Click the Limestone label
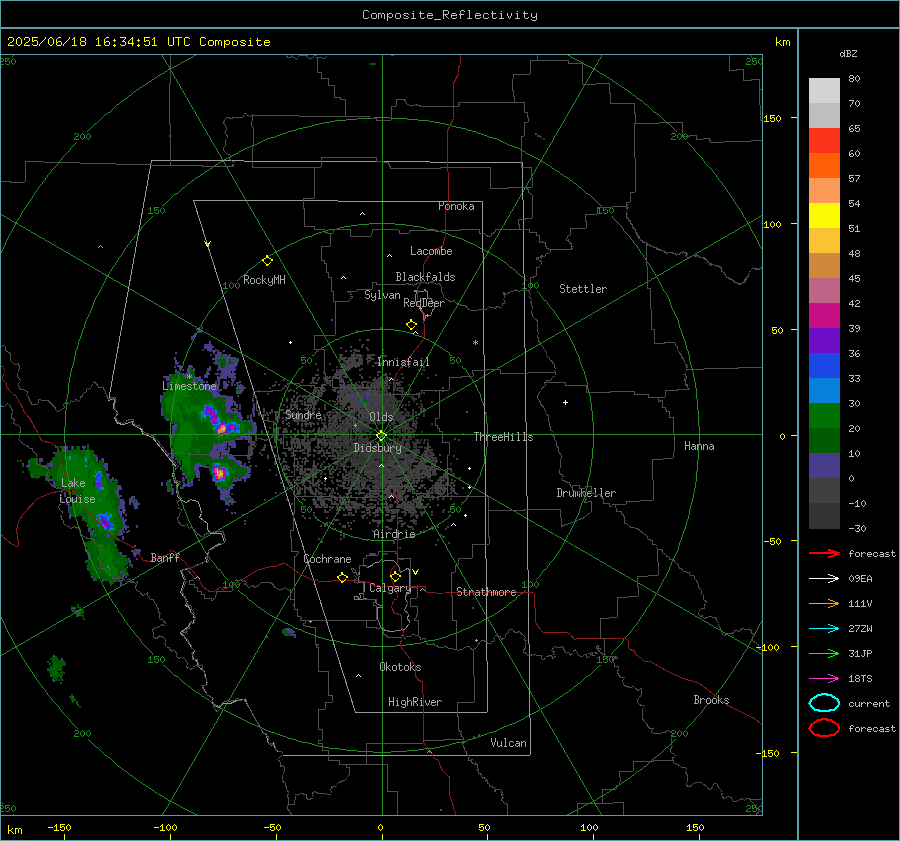This screenshot has height=841, width=900. point(189,386)
